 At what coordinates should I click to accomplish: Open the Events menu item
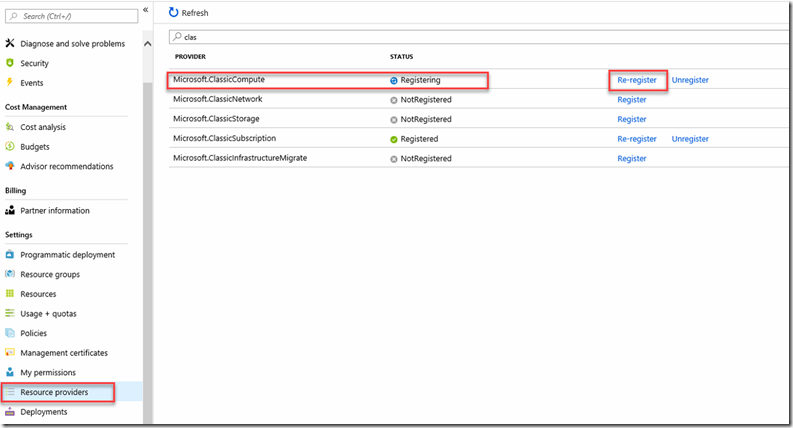tap(31, 83)
